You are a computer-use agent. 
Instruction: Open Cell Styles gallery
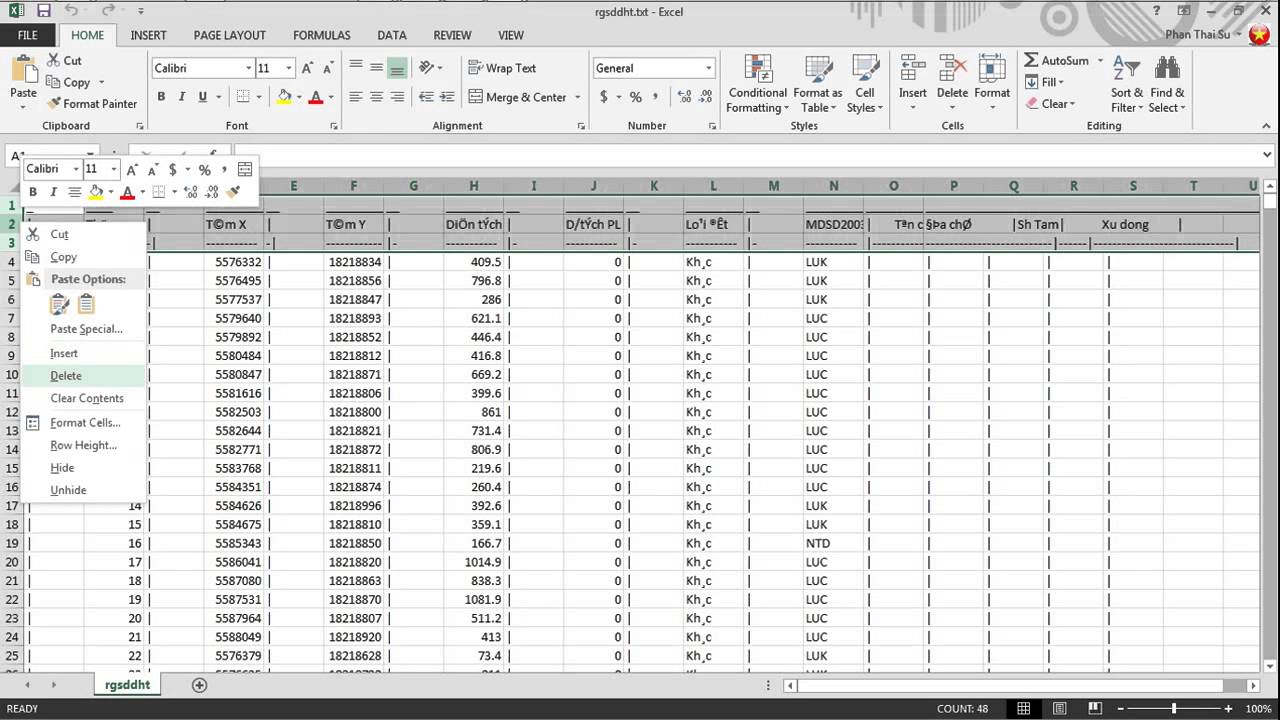(864, 85)
